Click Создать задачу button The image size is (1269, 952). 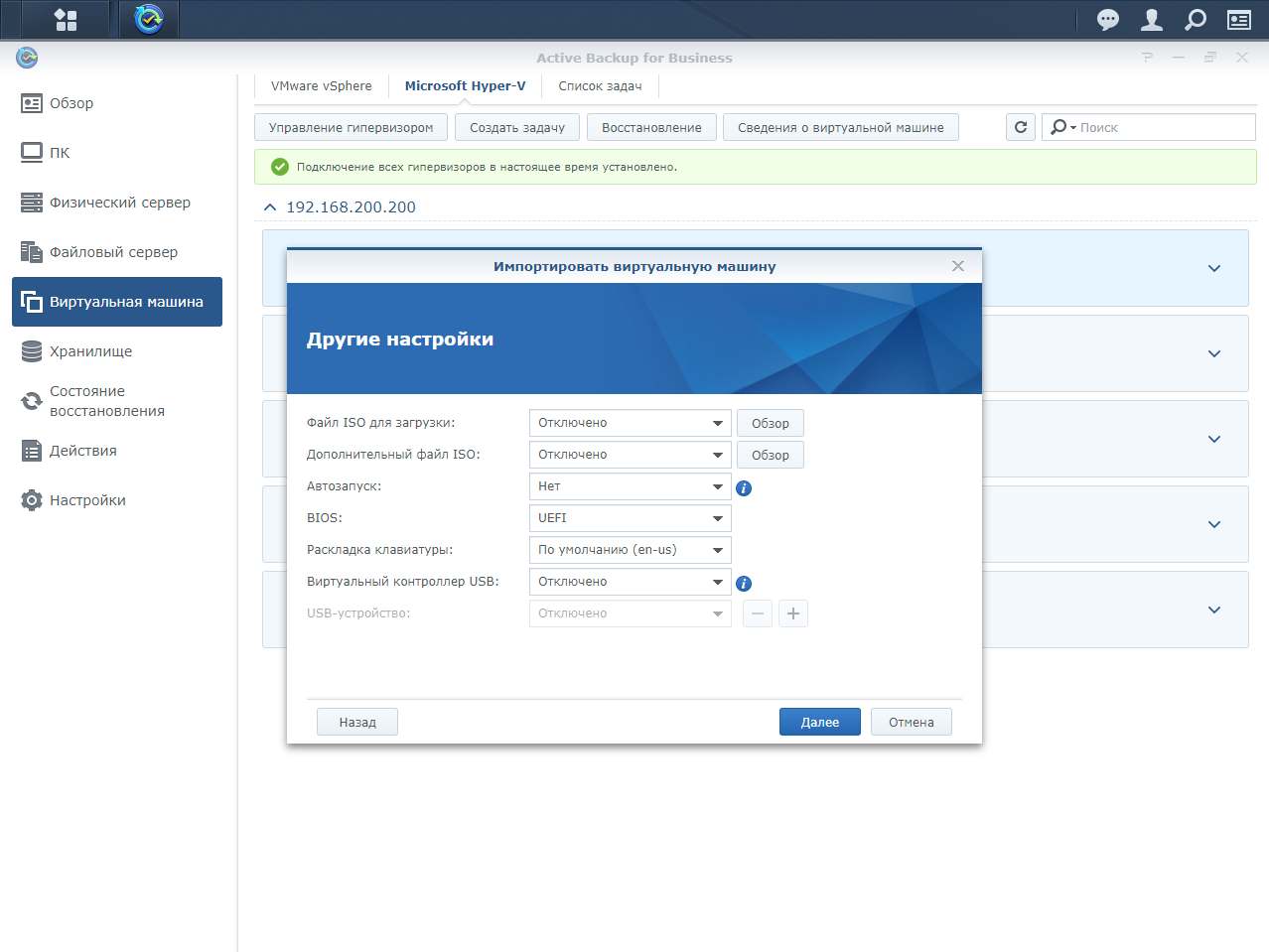517,127
